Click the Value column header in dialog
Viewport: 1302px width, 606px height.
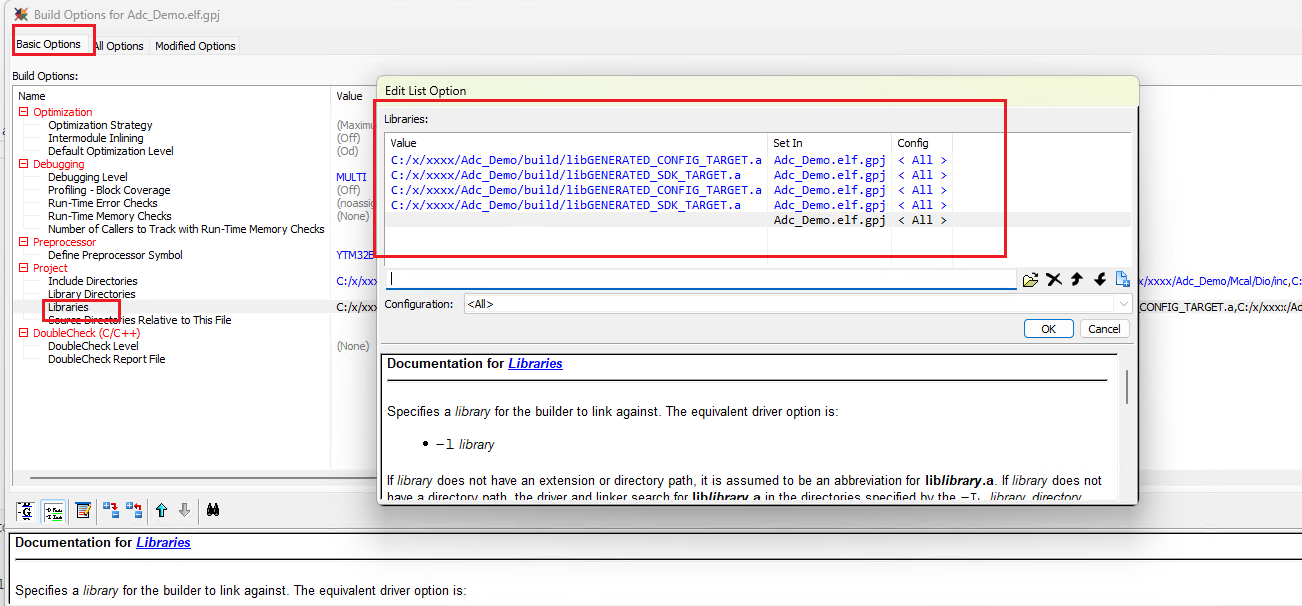577,143
